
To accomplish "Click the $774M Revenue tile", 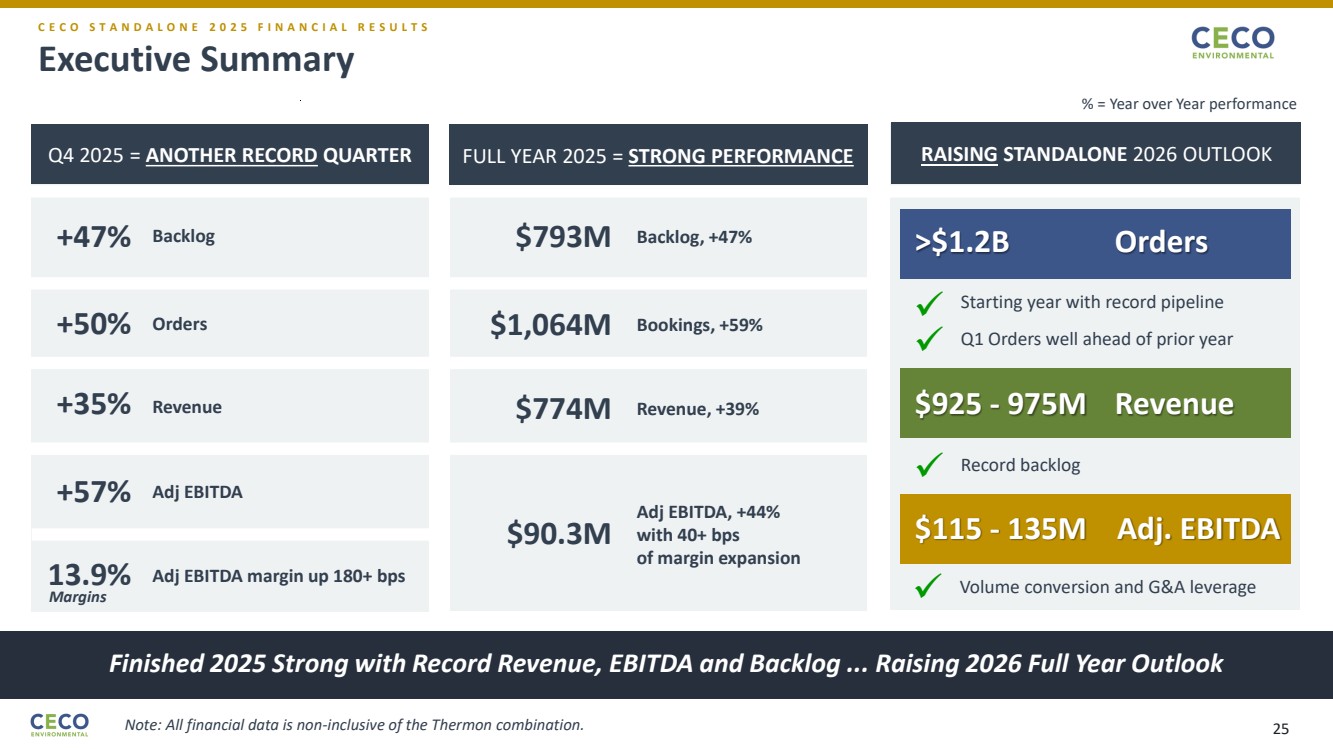I will coord(657,408).
